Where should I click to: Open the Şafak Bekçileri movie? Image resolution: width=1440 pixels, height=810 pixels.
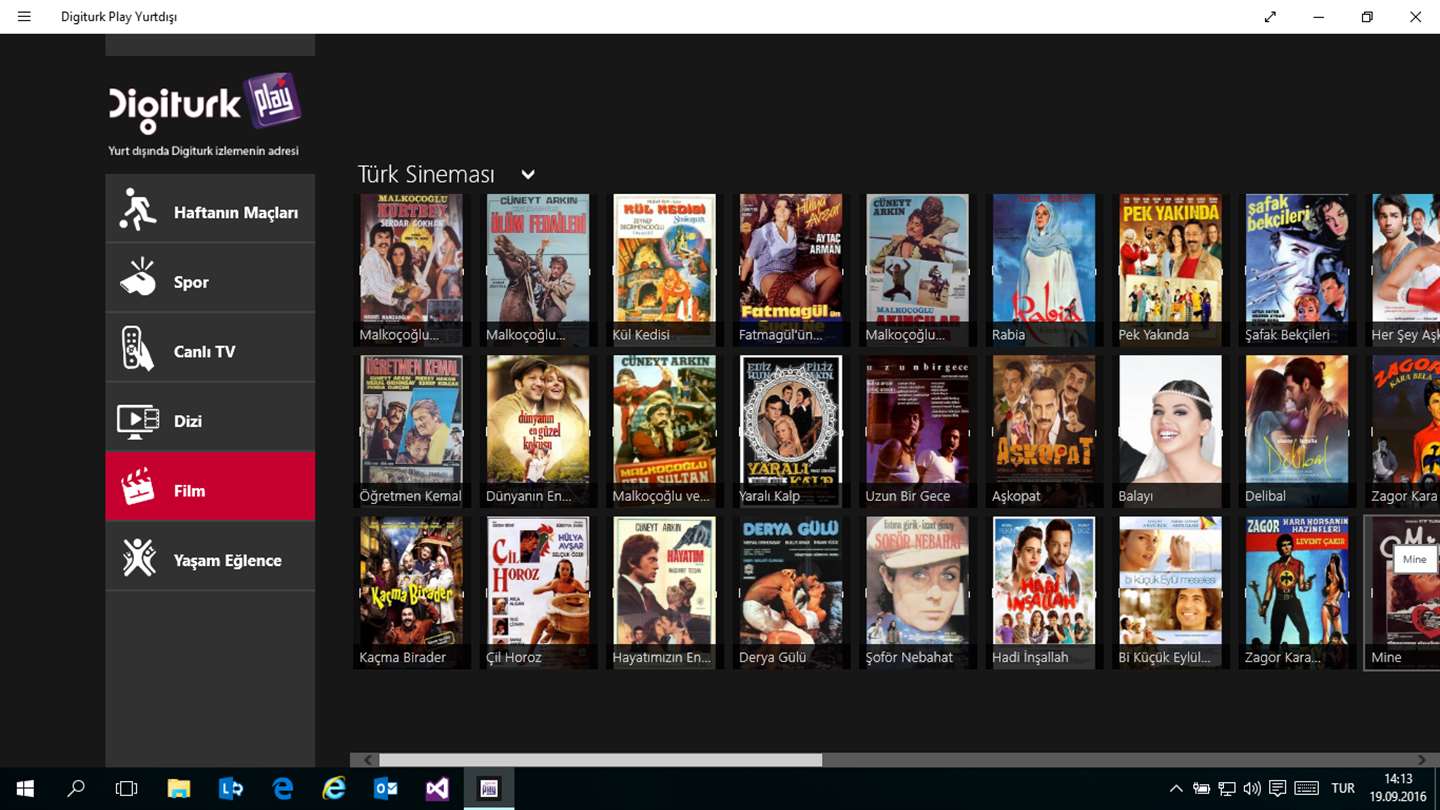(x=1296, y=270)
